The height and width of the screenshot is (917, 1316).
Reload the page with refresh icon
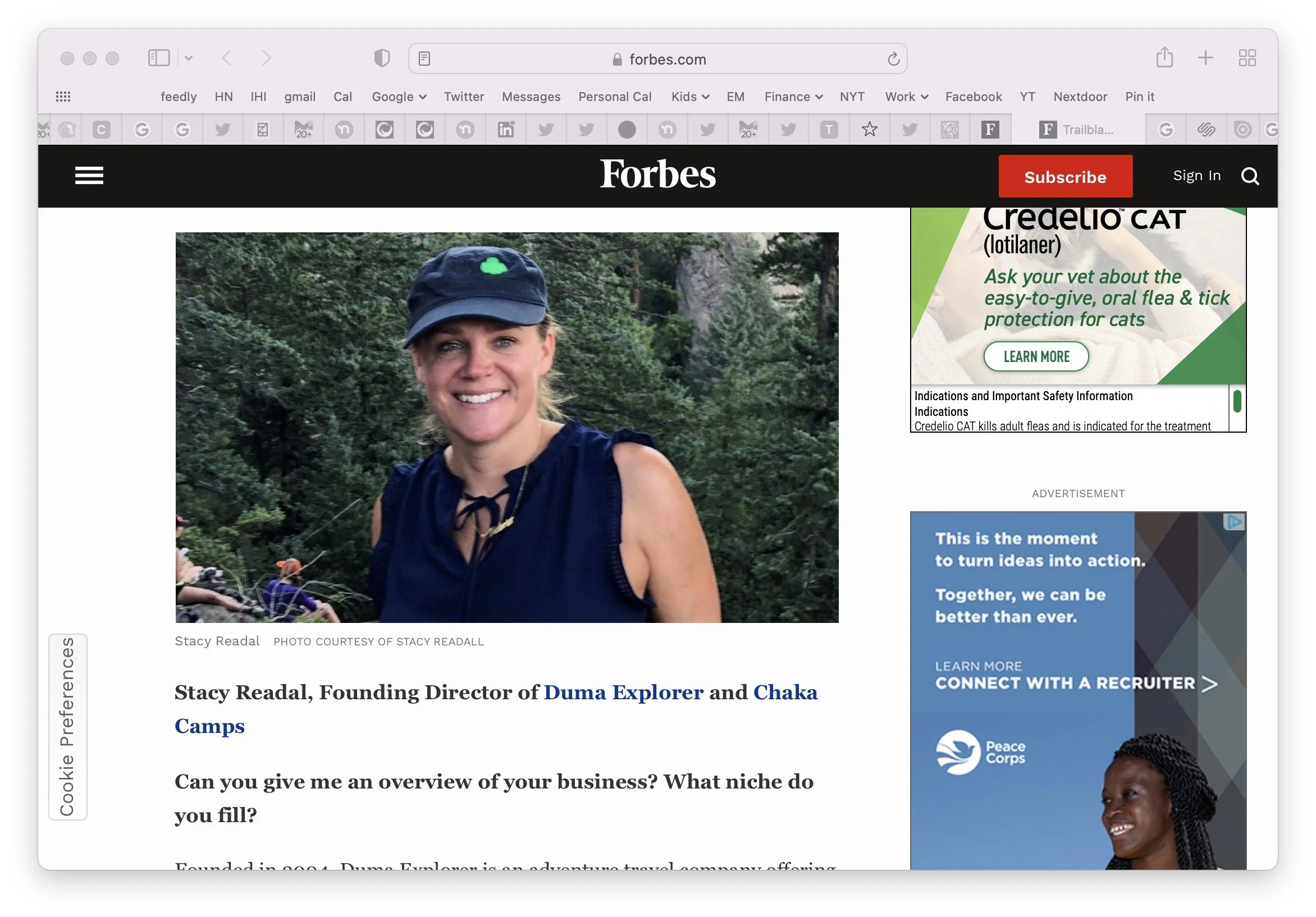(893, 59)
